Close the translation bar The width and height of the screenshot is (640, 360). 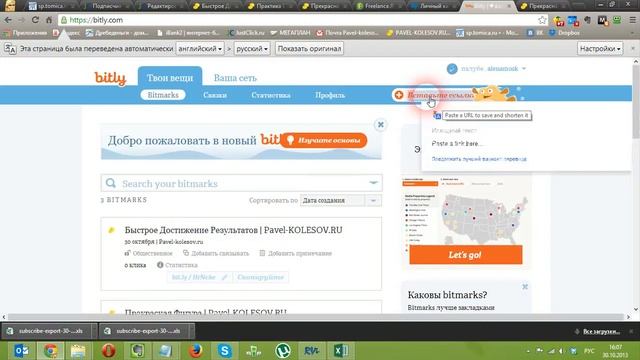pos(633,48)
